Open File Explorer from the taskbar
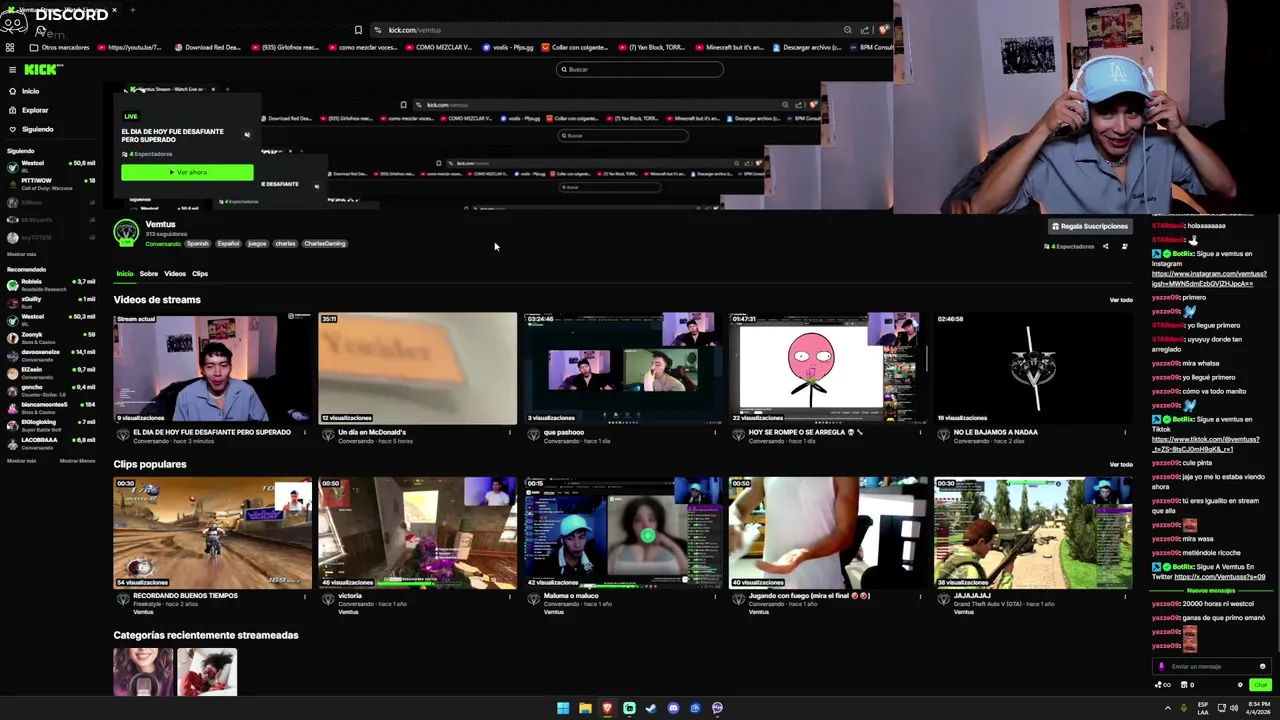The height and width of the screenshot is (720, 1280). tap(585, 708)
